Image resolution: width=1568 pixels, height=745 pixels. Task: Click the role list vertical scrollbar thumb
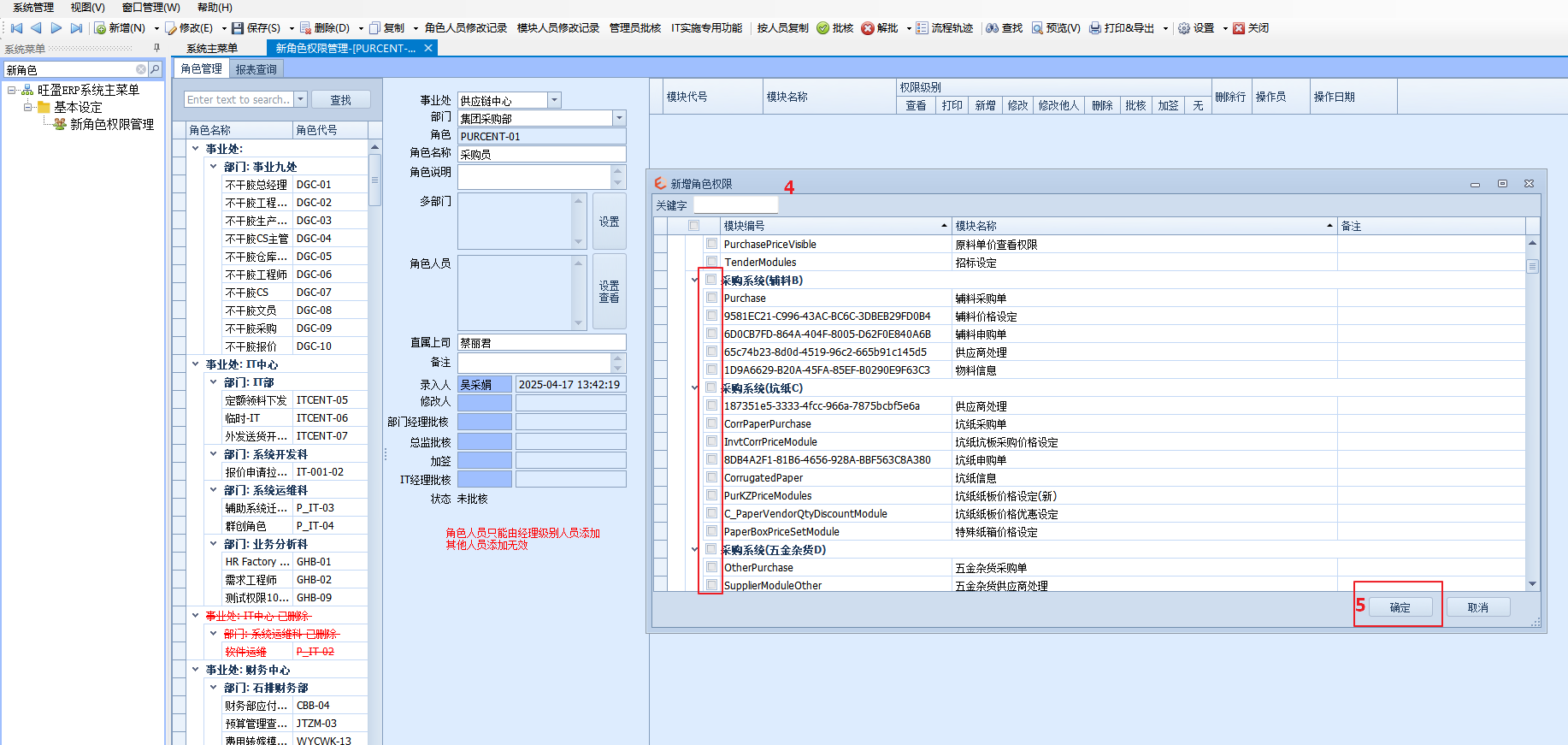374,180
